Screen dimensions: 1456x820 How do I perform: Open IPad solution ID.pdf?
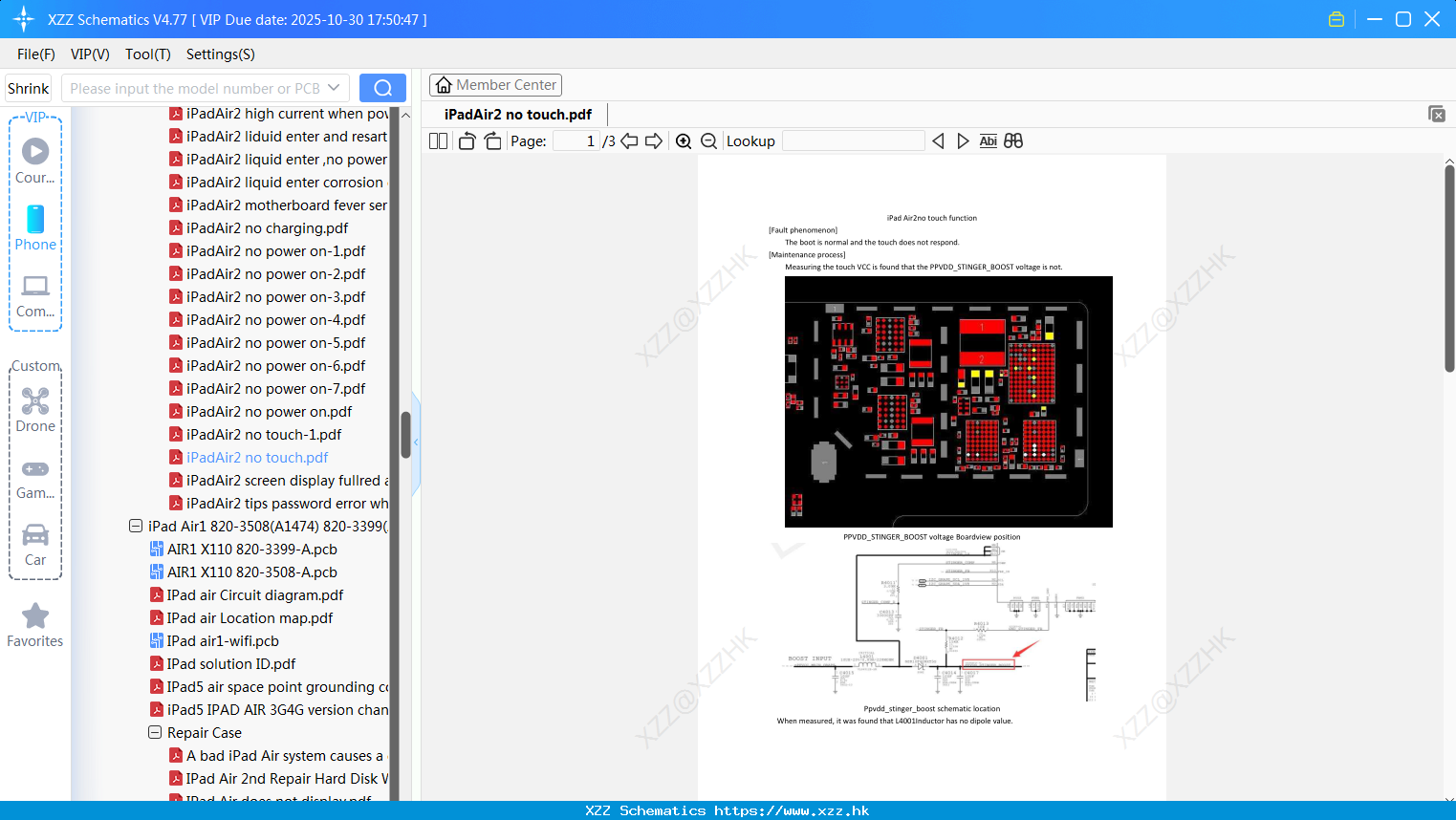231,663
